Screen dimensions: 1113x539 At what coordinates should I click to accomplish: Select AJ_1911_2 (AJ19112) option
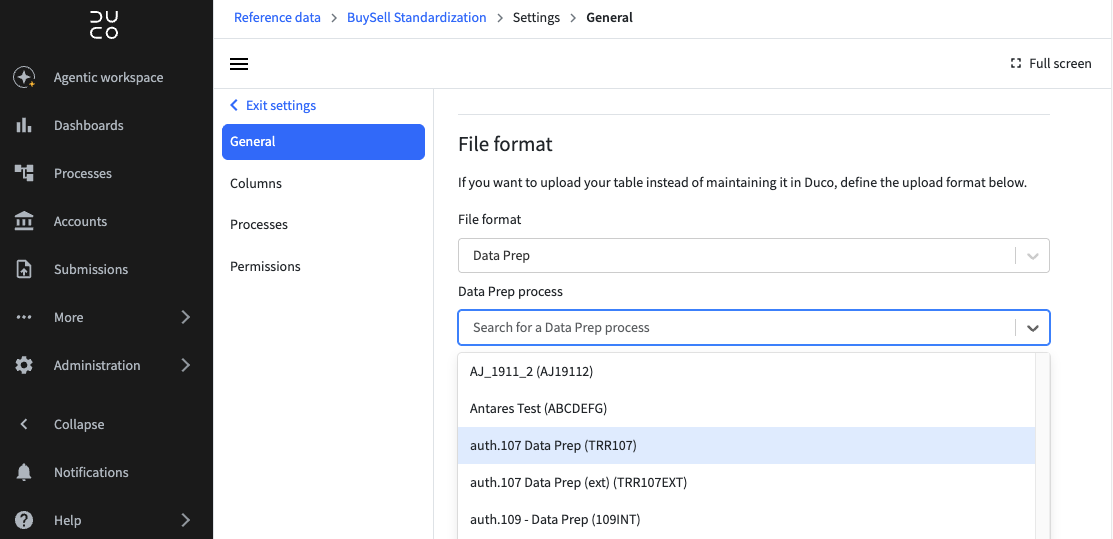pos(747,371)
